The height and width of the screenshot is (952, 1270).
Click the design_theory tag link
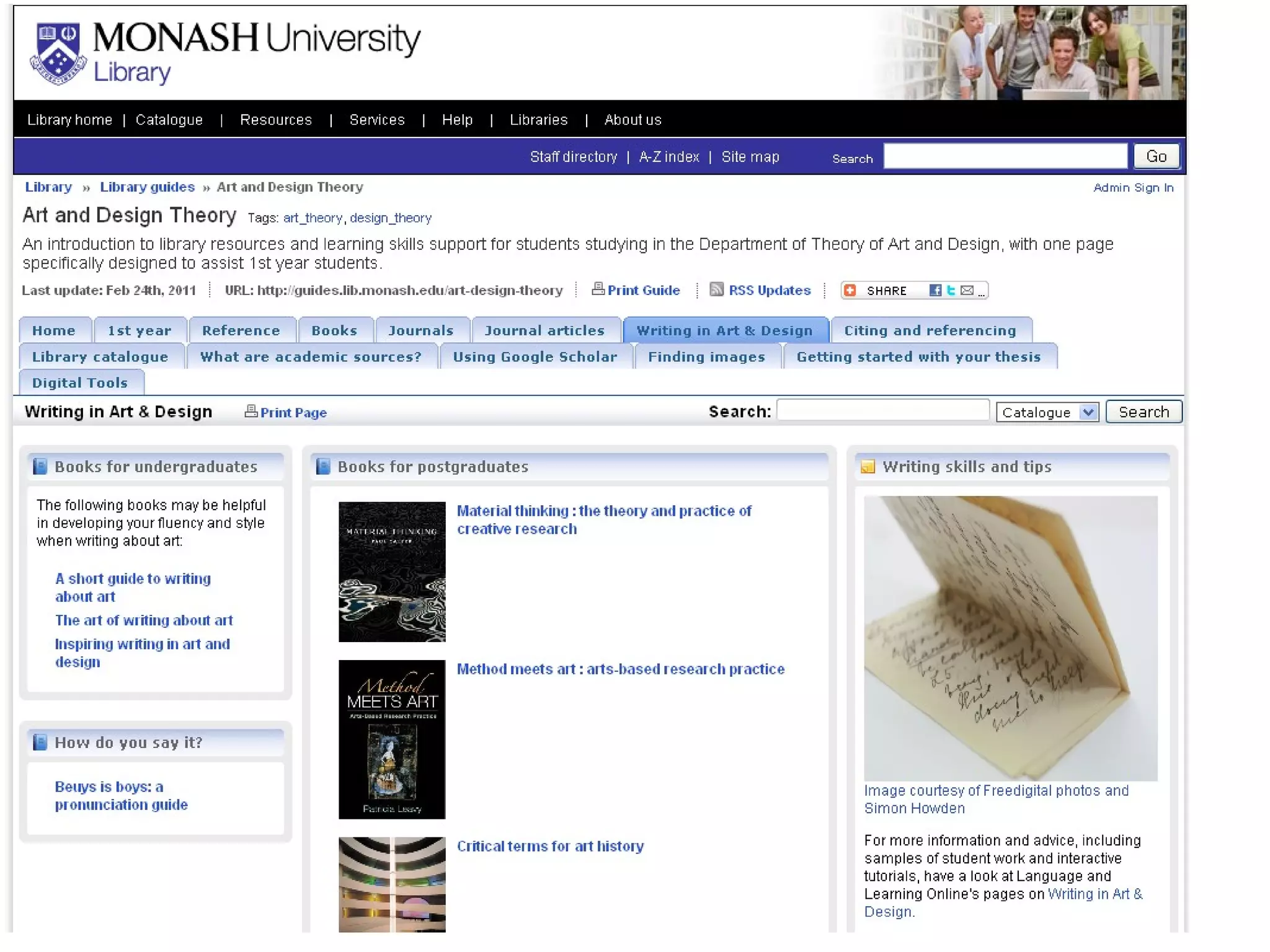click(x=390, y=218)
